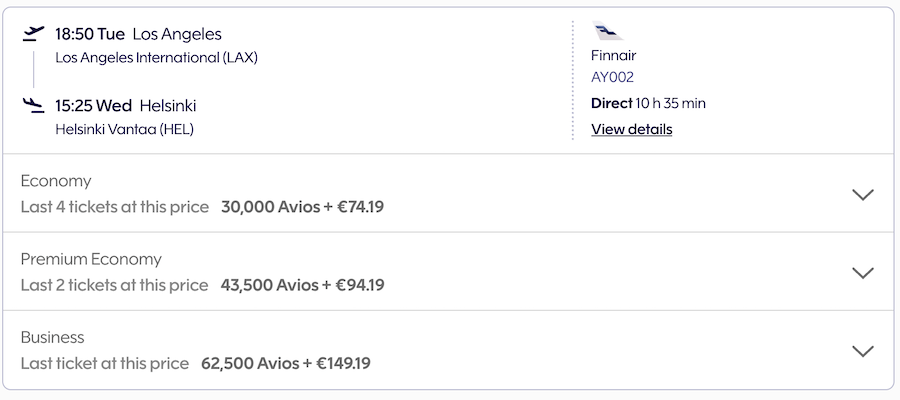The width and height of the screenshot is (900, 400).
Task: Select the Business fare row
Action: (448, 349)
